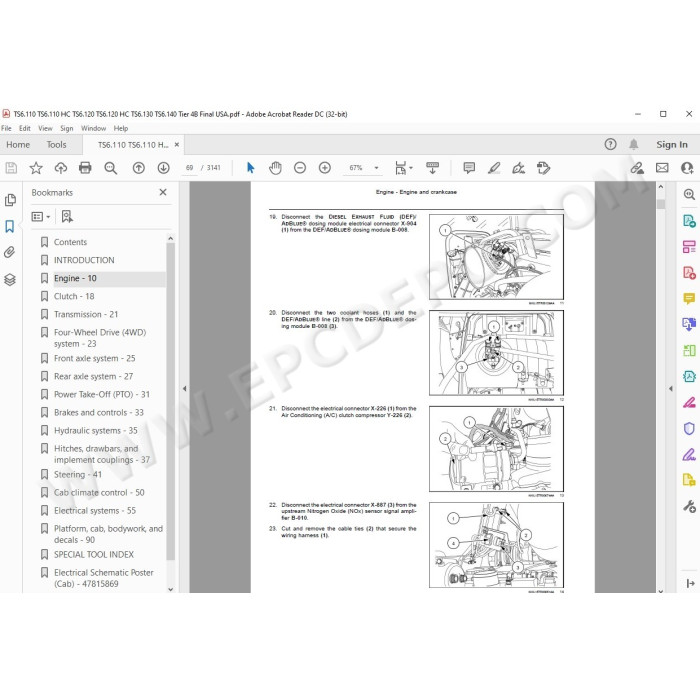Open the Layers panel icon
The image size is (700, 700).
10,279
